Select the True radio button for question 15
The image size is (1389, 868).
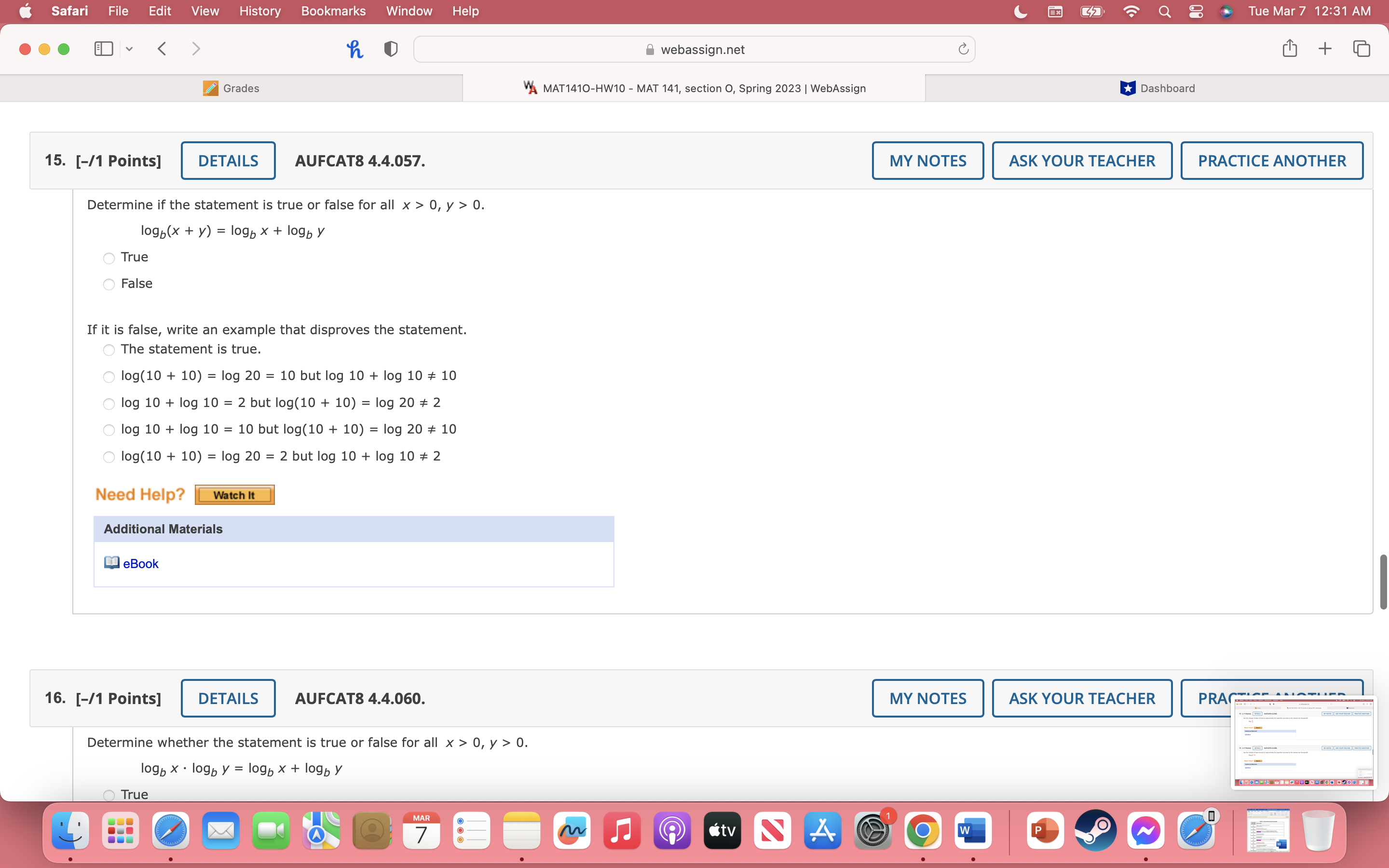click(109, 258)
